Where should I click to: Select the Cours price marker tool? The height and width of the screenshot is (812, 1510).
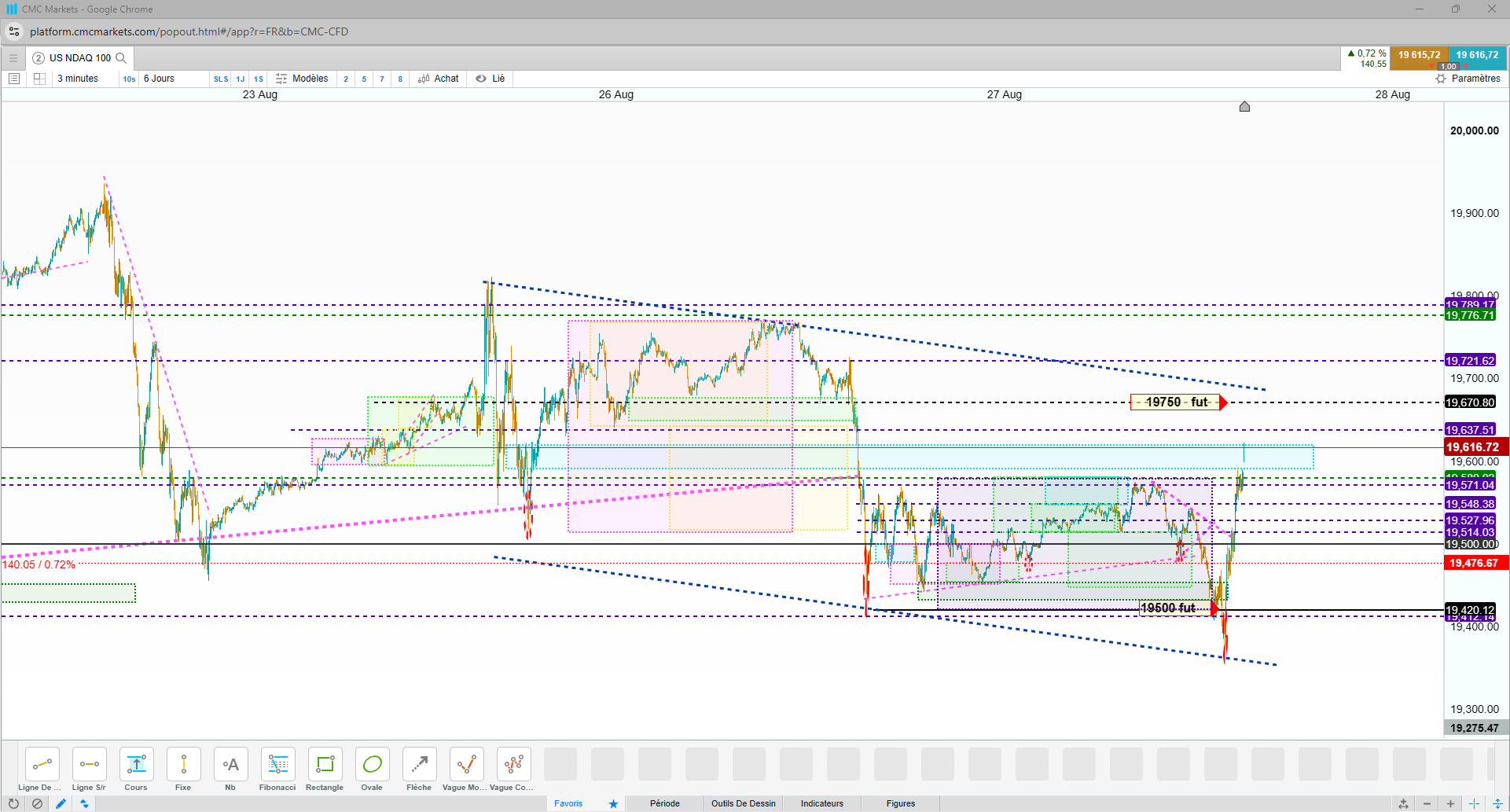coord(136,770)
